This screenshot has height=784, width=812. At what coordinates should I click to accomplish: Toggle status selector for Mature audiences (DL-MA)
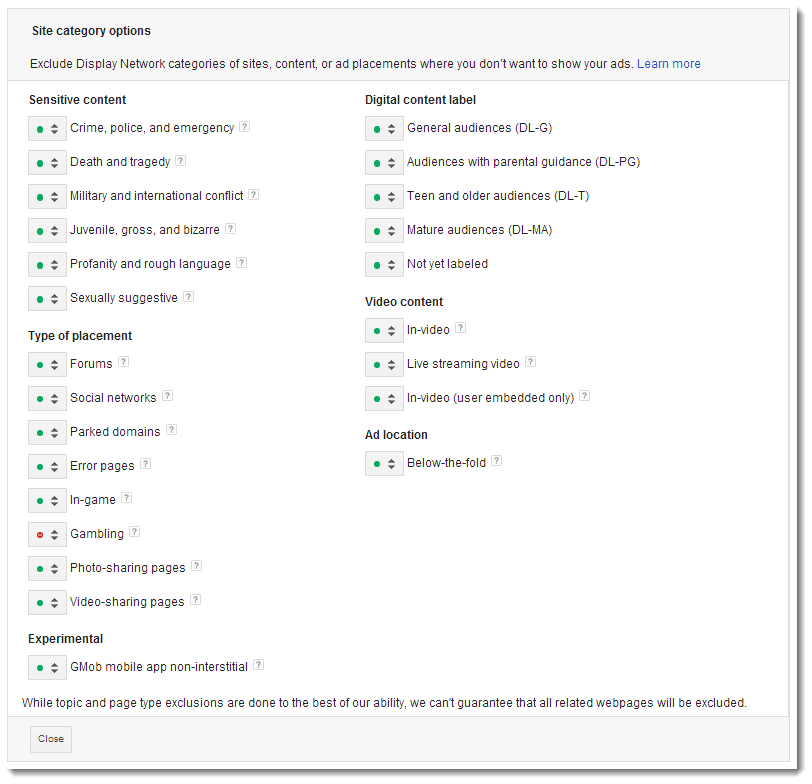coord(384,231)
